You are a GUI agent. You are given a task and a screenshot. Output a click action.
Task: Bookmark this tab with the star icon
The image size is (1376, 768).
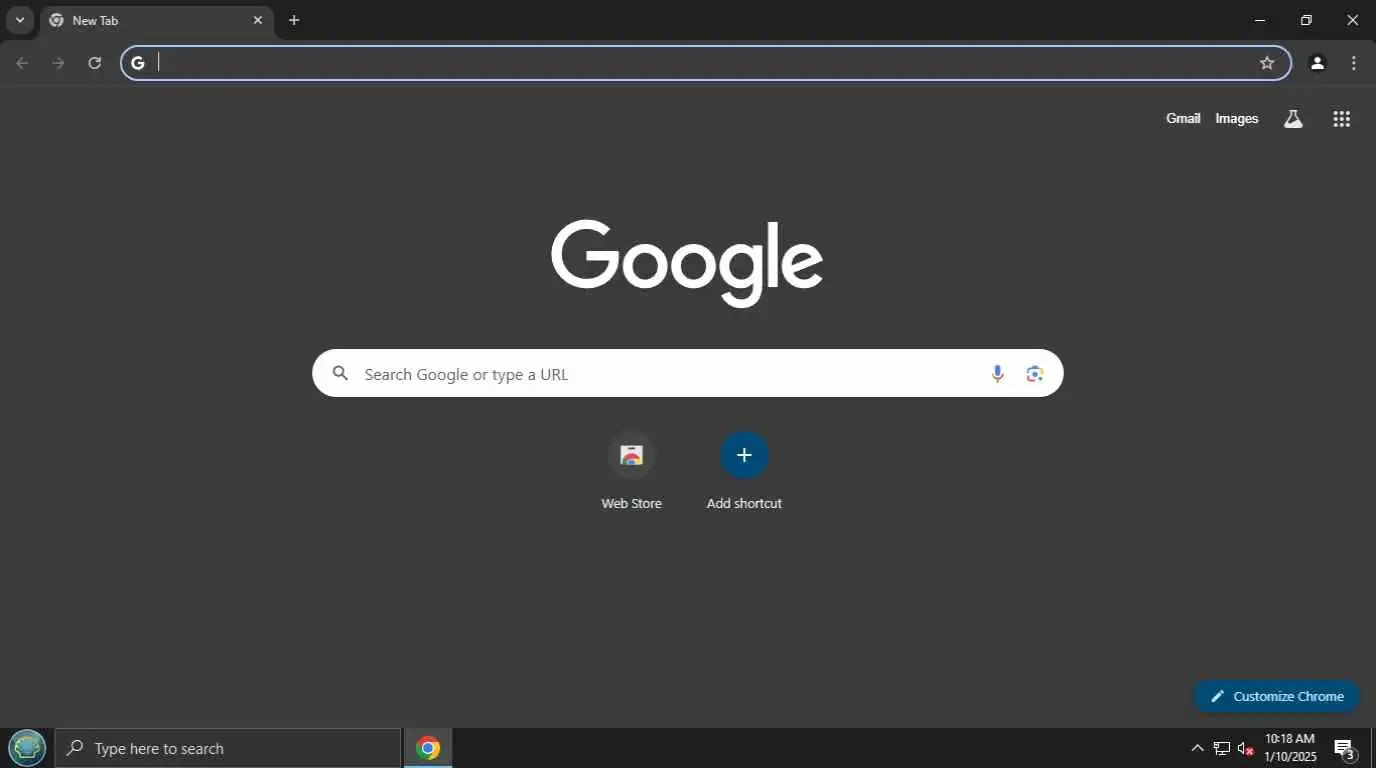click(1267, 63)
